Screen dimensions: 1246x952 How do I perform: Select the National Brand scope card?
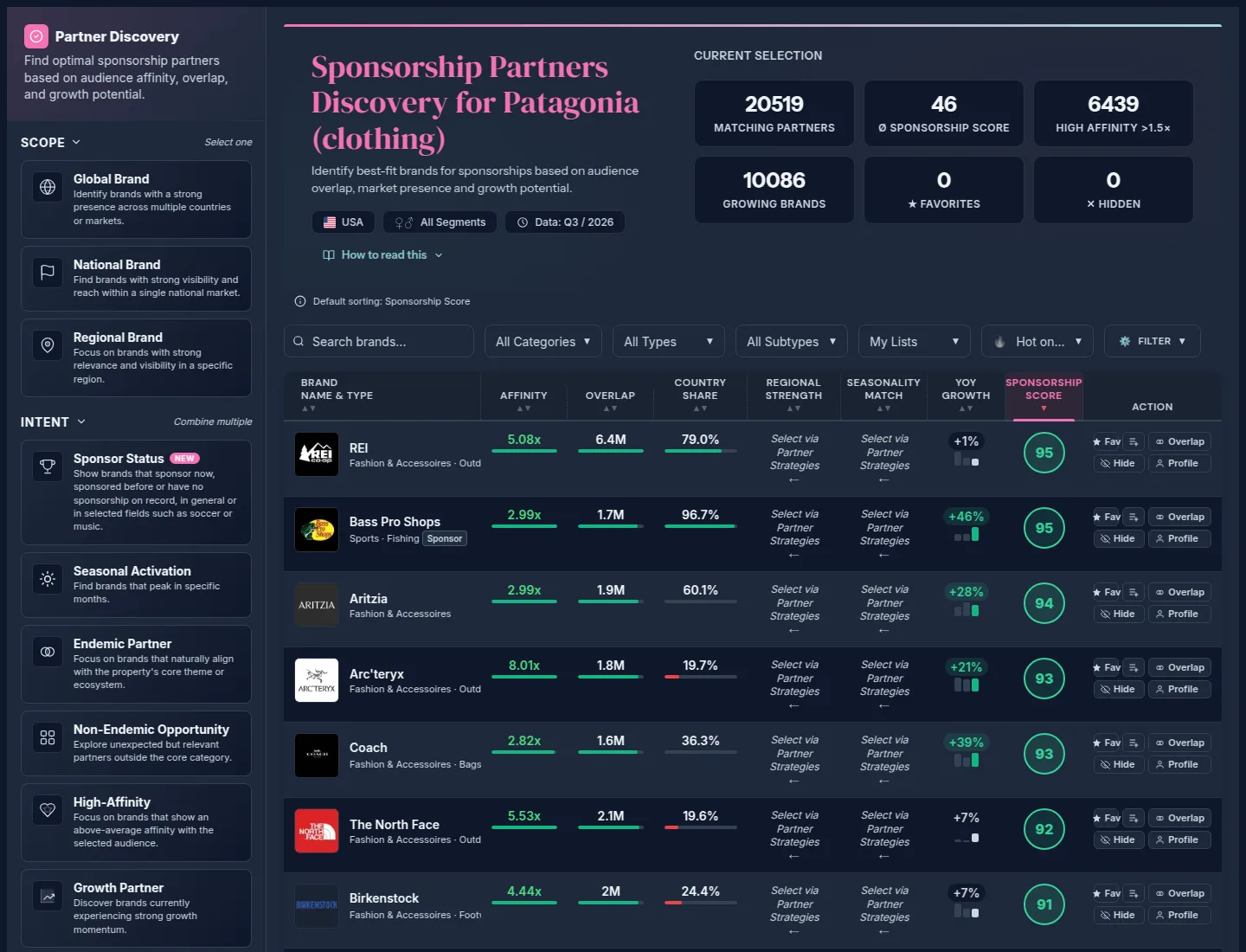click(136, 279)
